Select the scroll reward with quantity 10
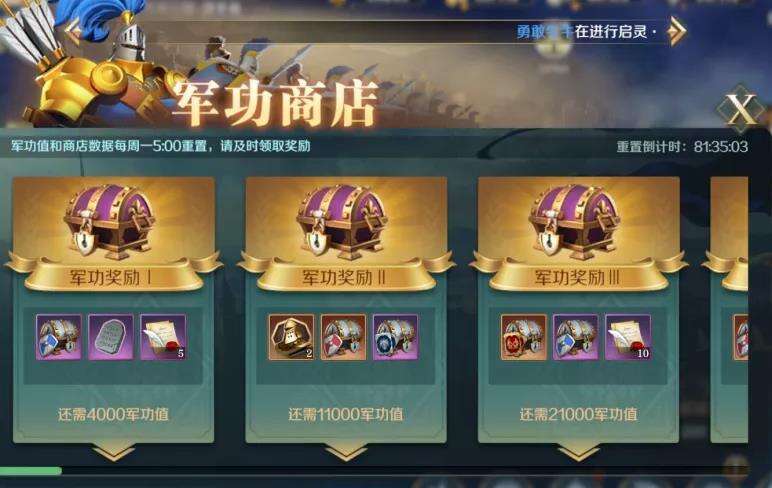 628,337
